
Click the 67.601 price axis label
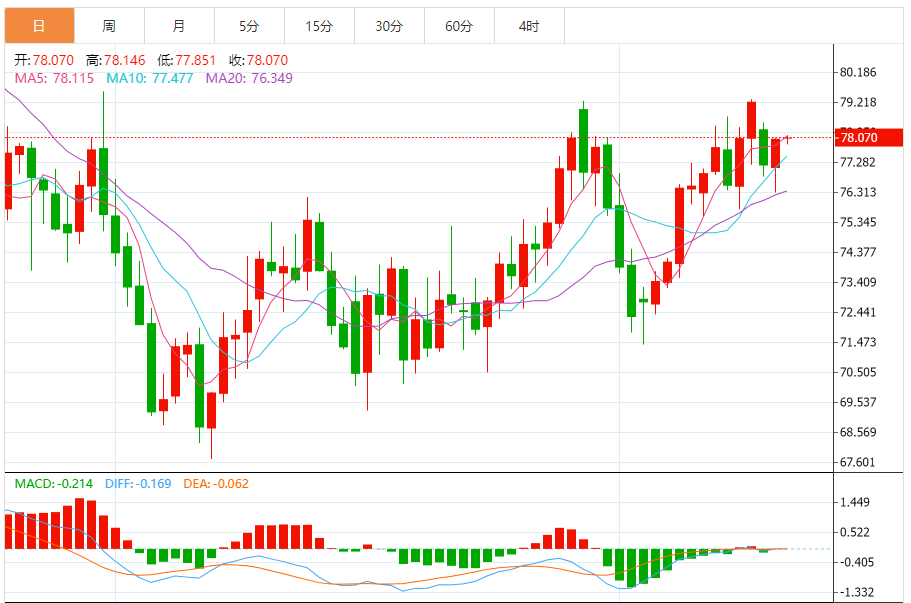pos(859,462)
